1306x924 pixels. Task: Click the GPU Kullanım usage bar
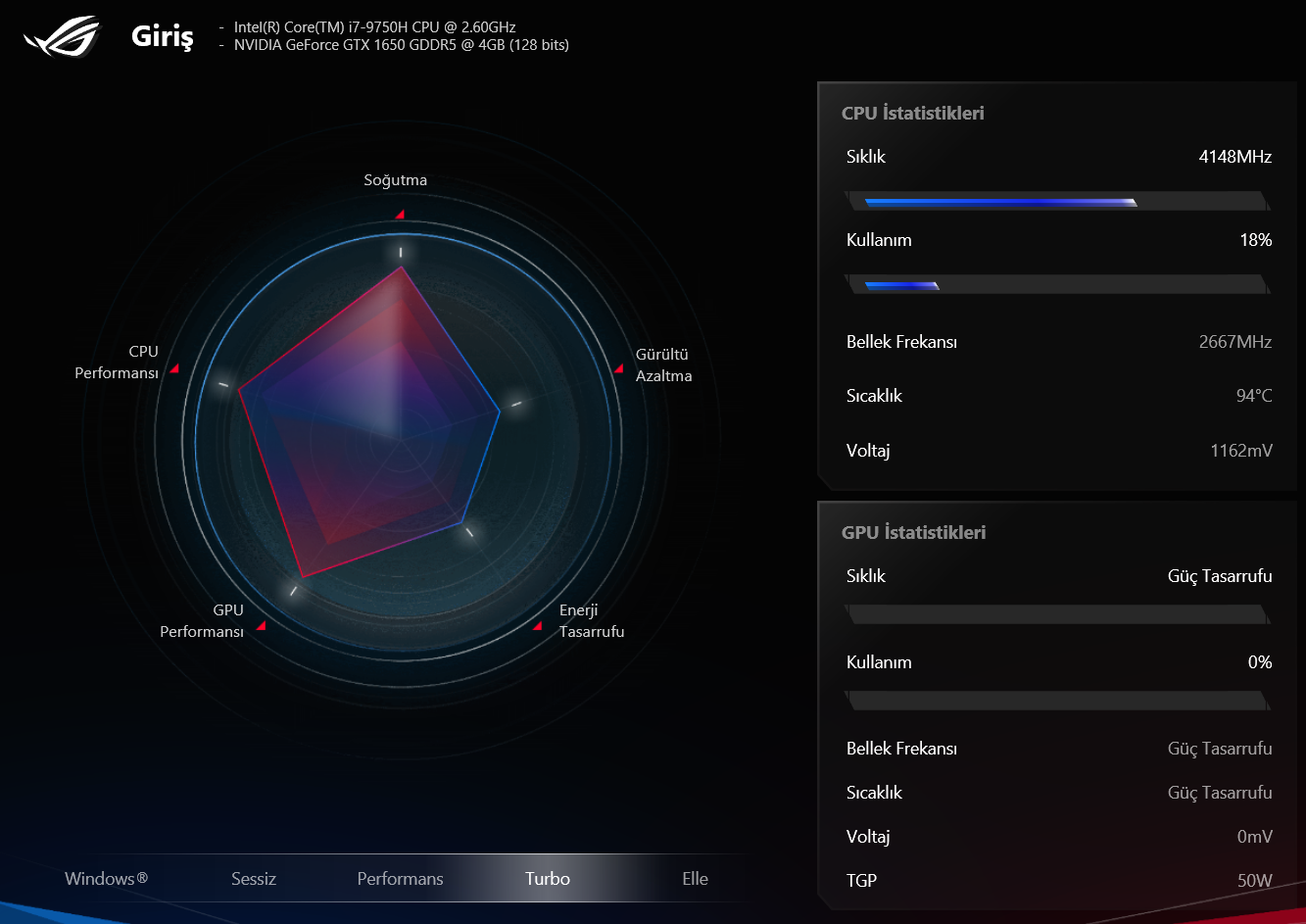tap(1057, 701)
